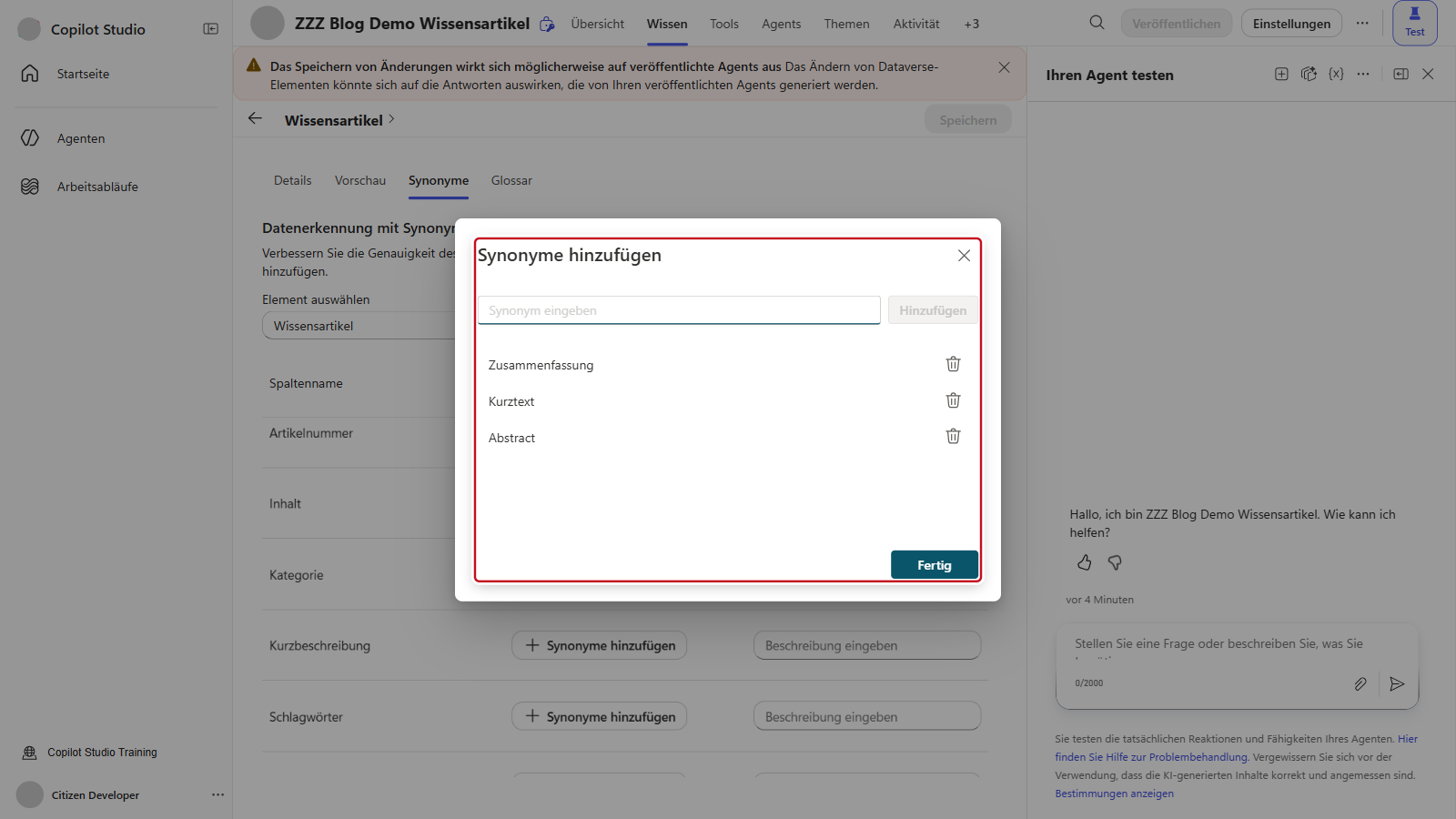Viewport: 1456px width, 819px height.
Task: Open the Element auswählen Wissensartikel combo box
Action: 359,326
